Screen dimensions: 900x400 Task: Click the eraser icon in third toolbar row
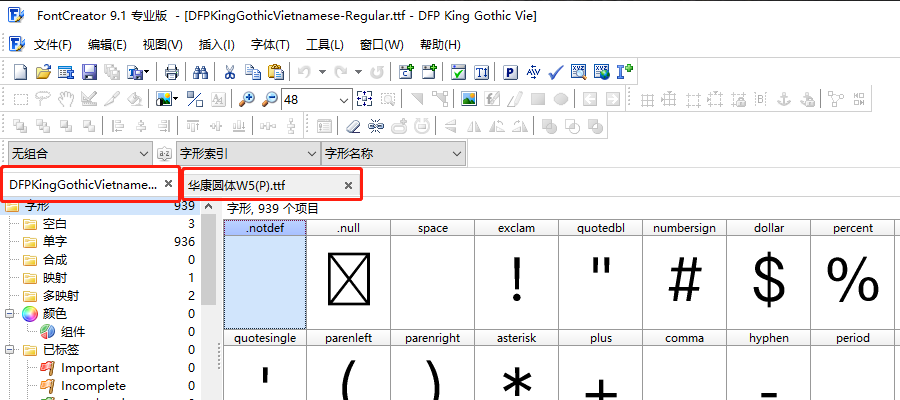(354, 126)
